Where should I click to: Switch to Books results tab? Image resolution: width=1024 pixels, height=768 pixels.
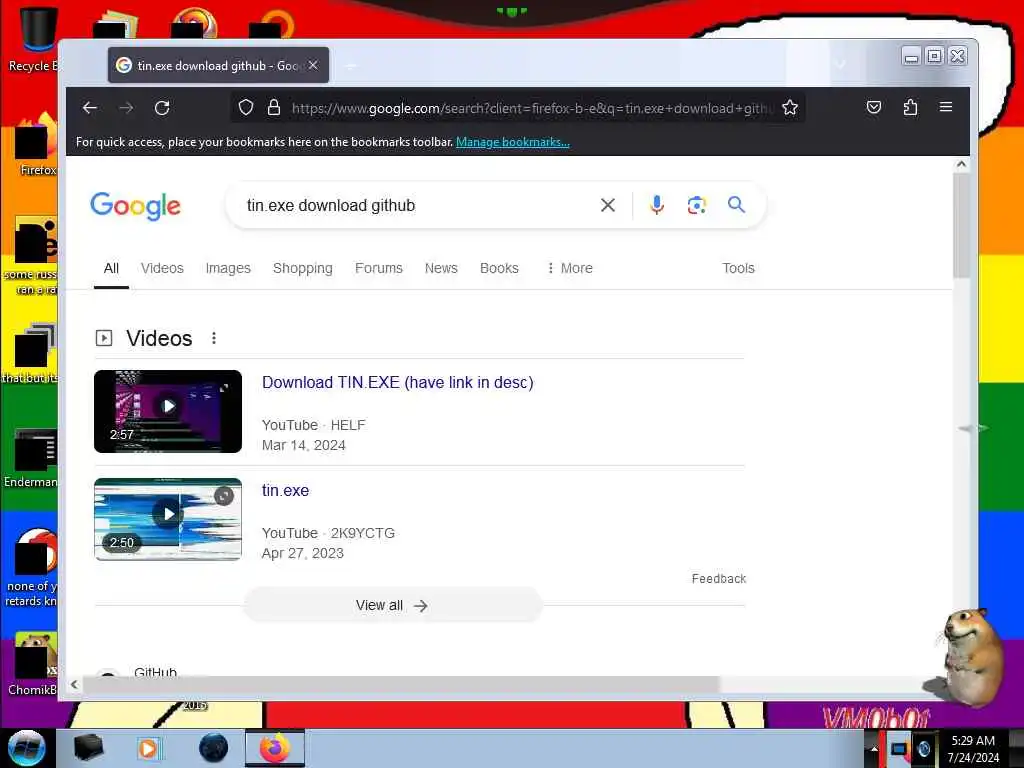(499, 268)
